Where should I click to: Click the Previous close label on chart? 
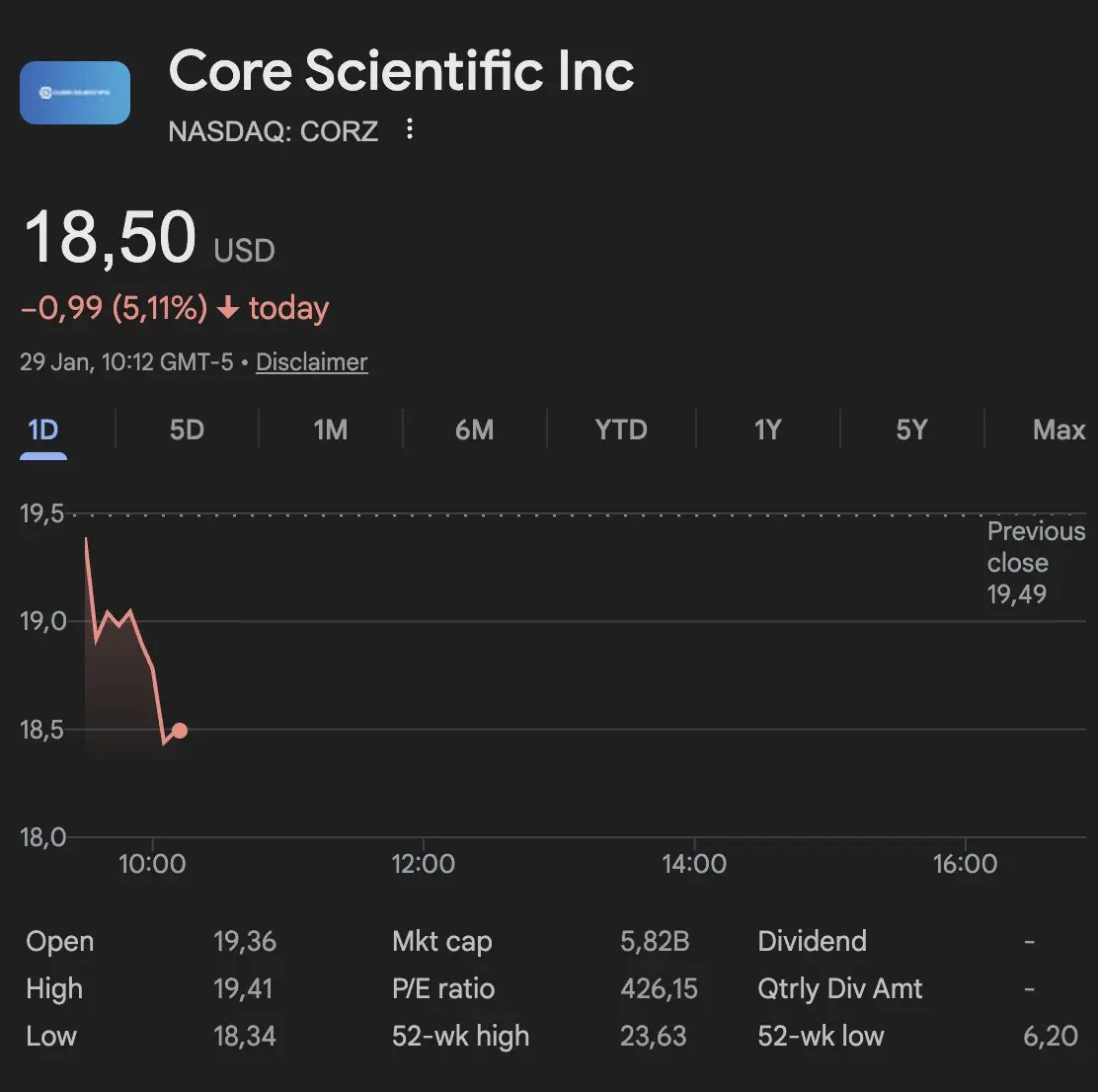click(1035, 548)
